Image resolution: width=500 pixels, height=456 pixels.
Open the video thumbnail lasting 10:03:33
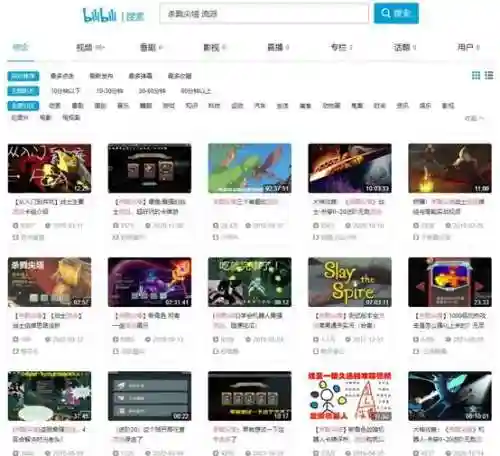point(350,168)
